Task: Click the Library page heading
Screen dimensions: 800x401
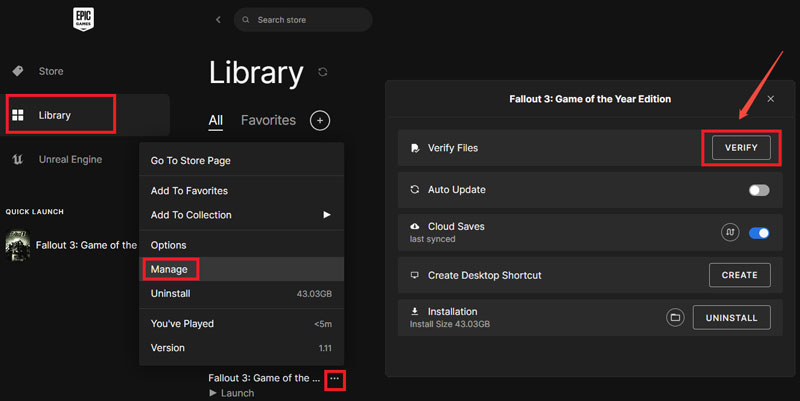Action: [x=256, y=73]
